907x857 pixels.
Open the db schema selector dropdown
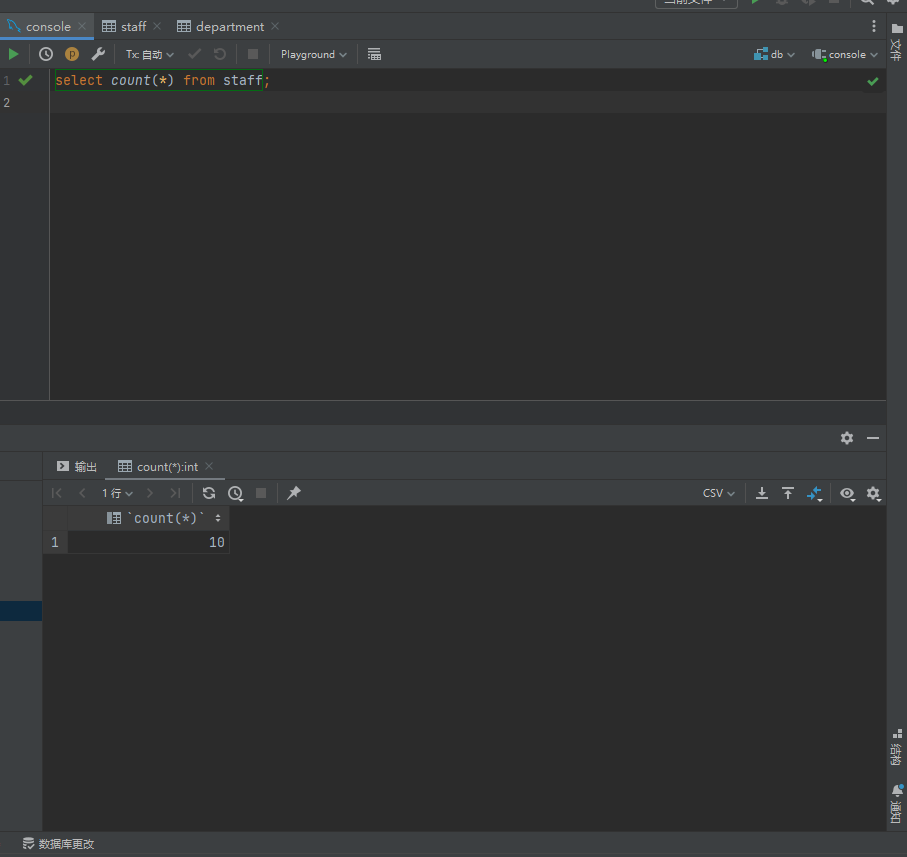pos(774,54)
